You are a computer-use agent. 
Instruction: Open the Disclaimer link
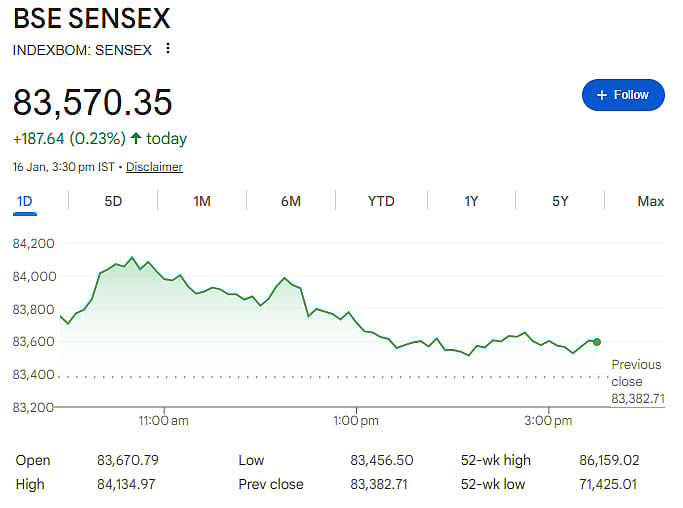154,167
